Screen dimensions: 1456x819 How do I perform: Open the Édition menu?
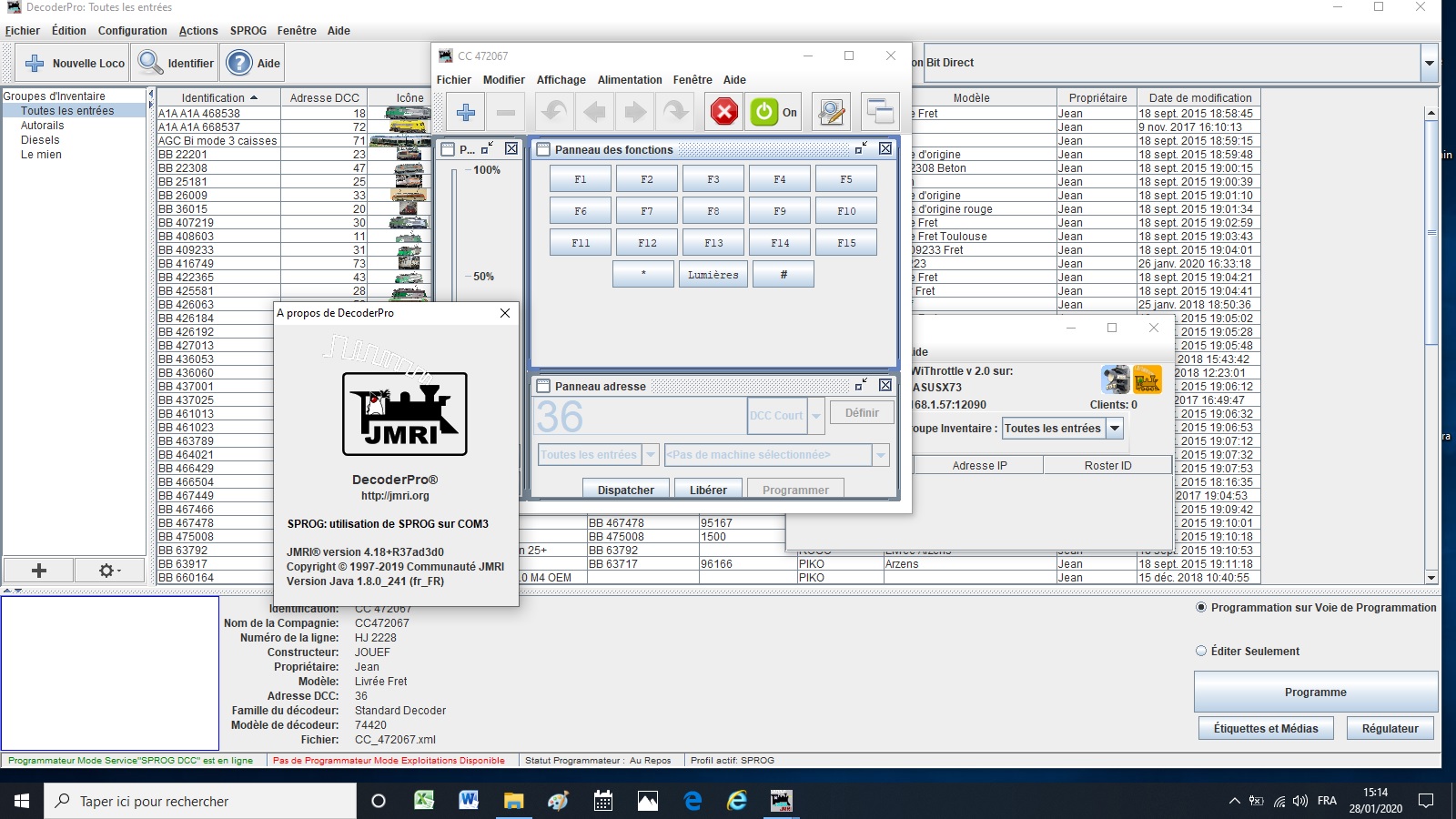(69, 30)
